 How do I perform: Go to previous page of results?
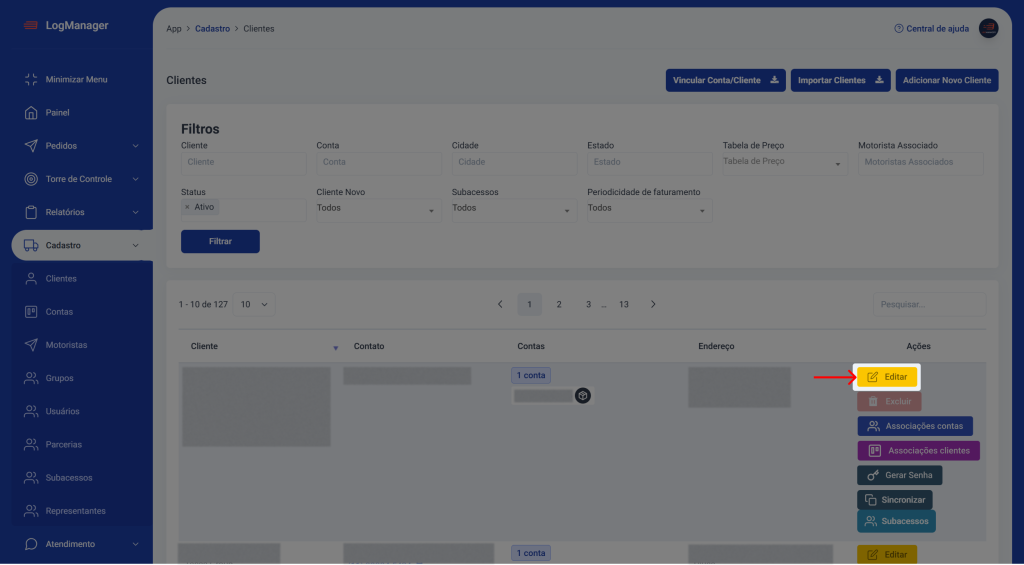click(x=500, y=304)
